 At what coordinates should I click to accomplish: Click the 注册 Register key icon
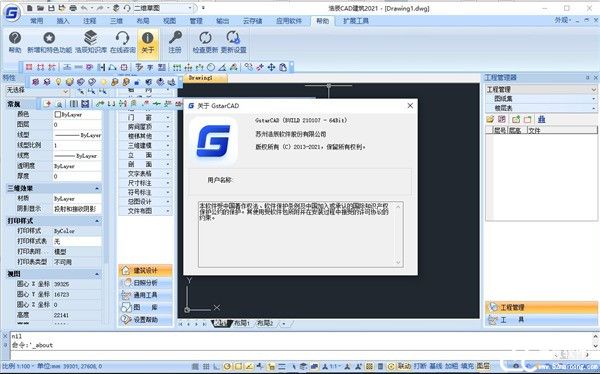pyautogui.click(x=175, y=42)
